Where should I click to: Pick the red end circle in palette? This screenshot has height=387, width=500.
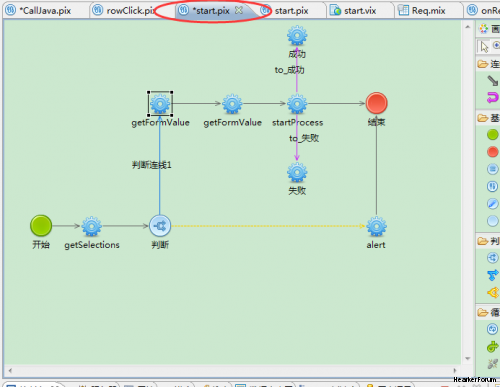click(x=493, y=152)
